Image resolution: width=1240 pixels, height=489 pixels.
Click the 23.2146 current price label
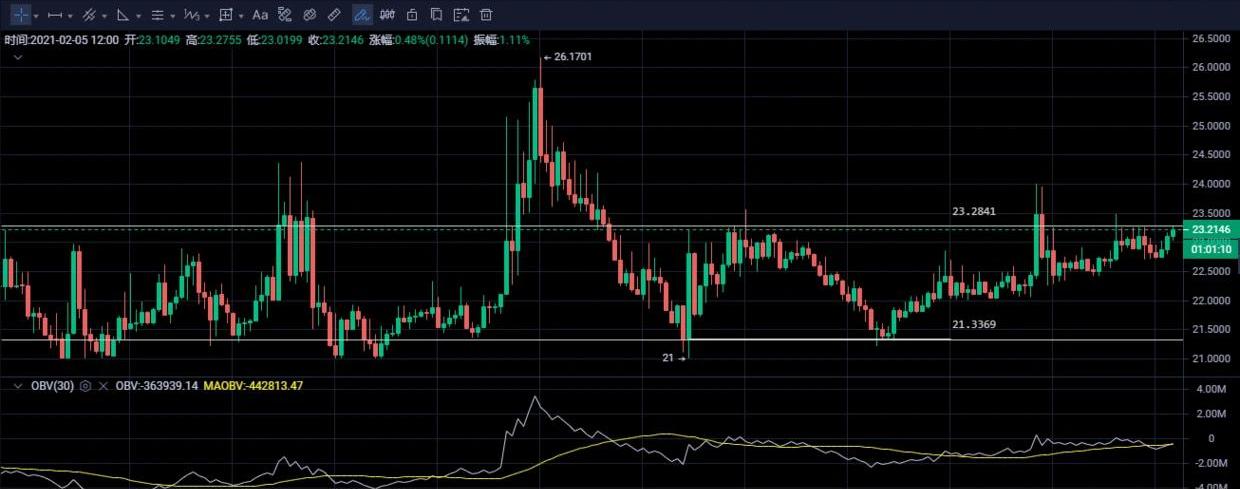(1210, 229)
